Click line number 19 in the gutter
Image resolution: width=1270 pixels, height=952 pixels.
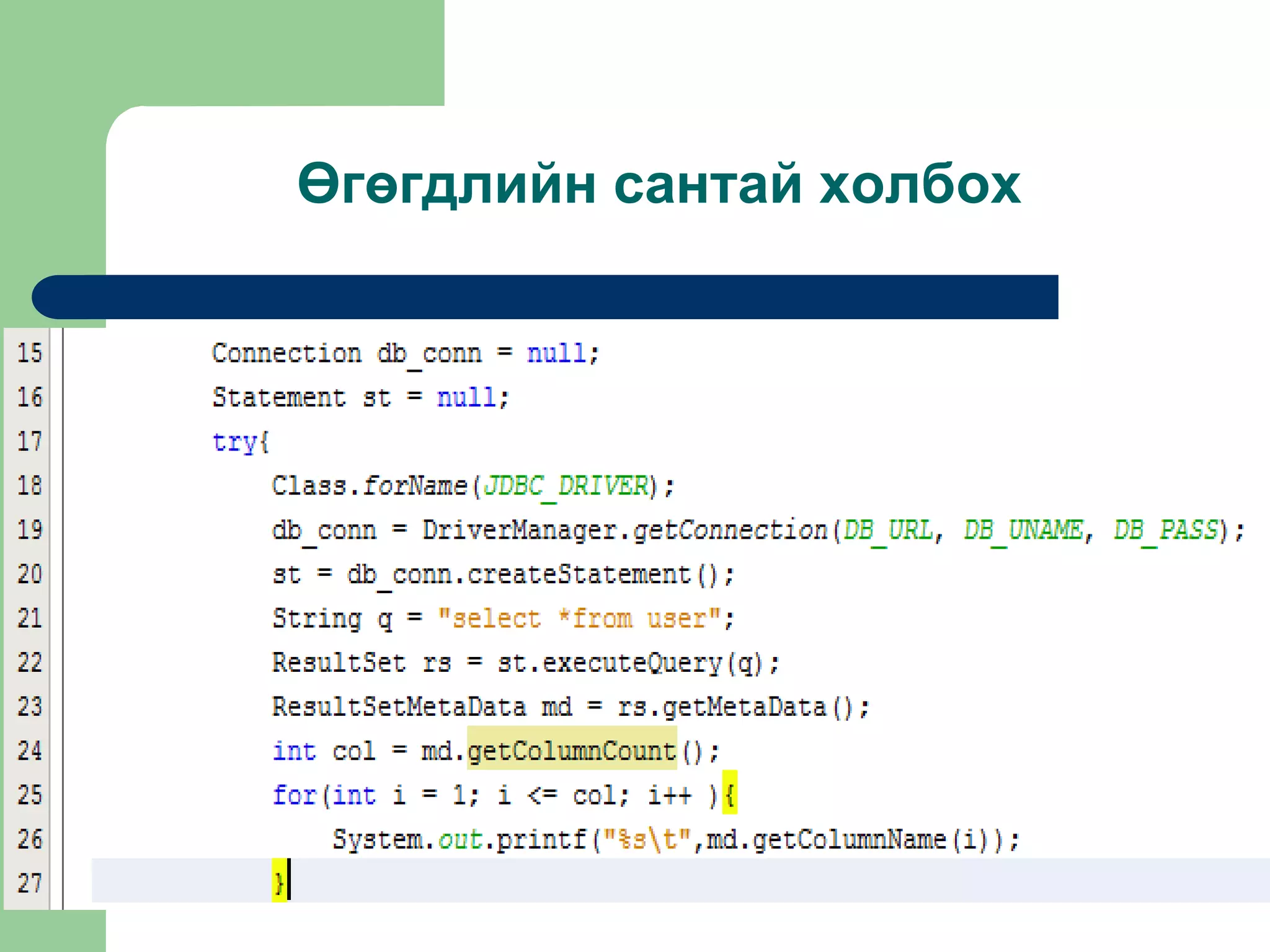30,529
